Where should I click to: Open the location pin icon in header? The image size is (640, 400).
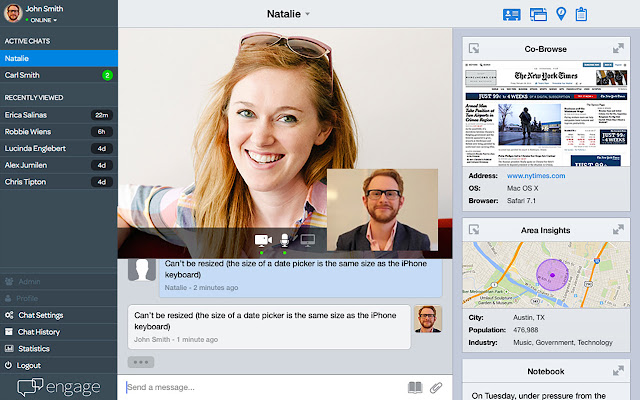pyautogui.click(x=561, y=14)
